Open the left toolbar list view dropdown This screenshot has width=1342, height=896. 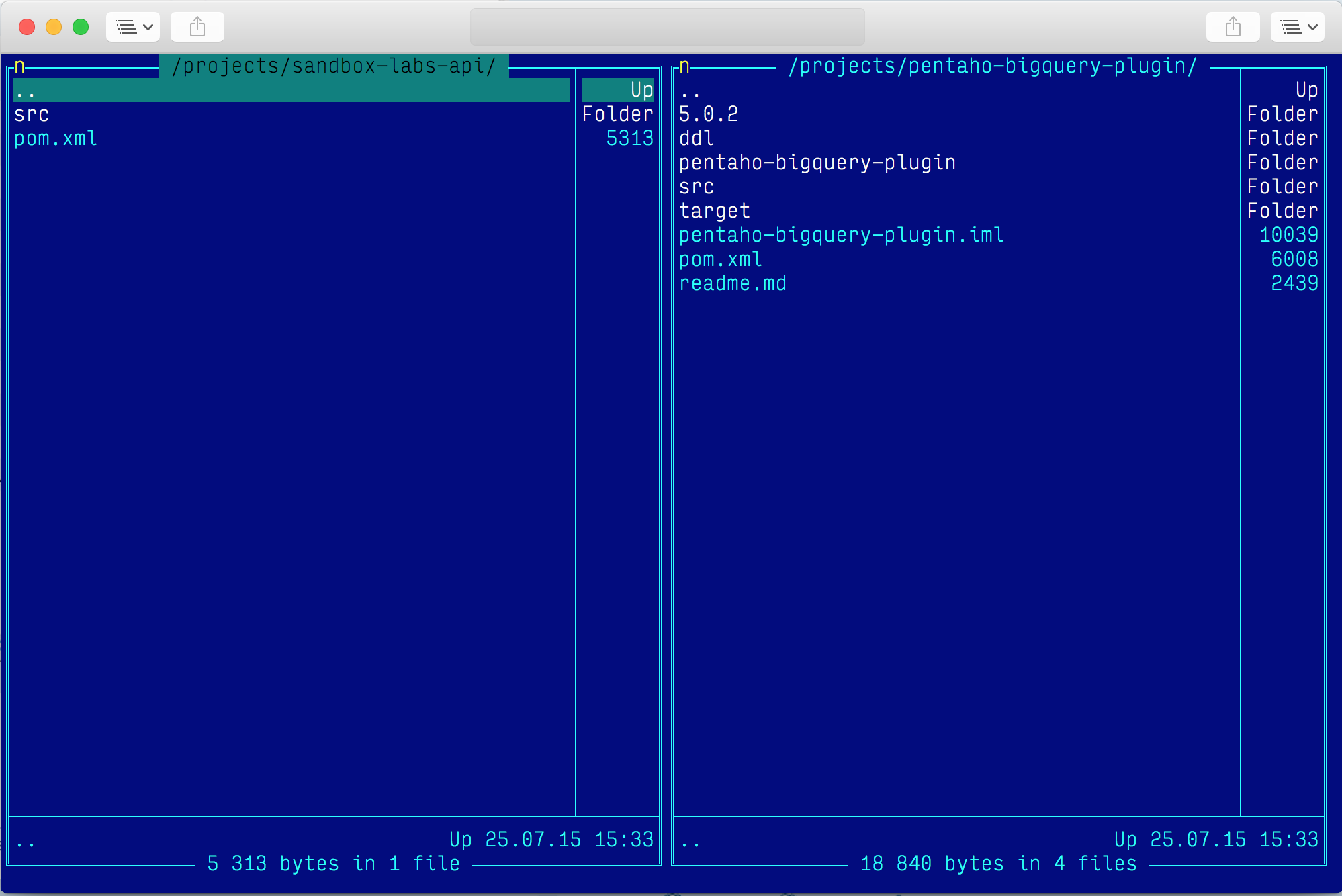point(133,27)
